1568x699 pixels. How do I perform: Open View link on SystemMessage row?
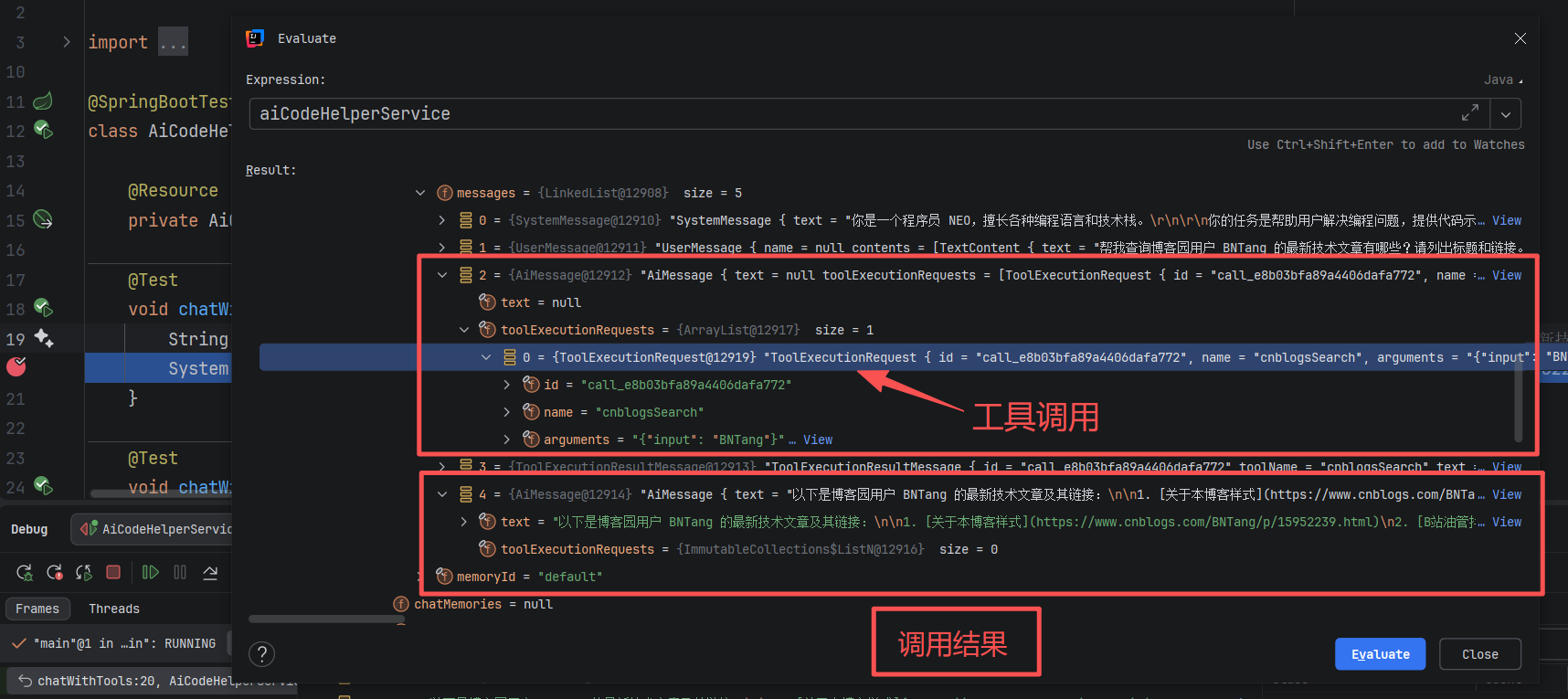[x=1507, y=220]
